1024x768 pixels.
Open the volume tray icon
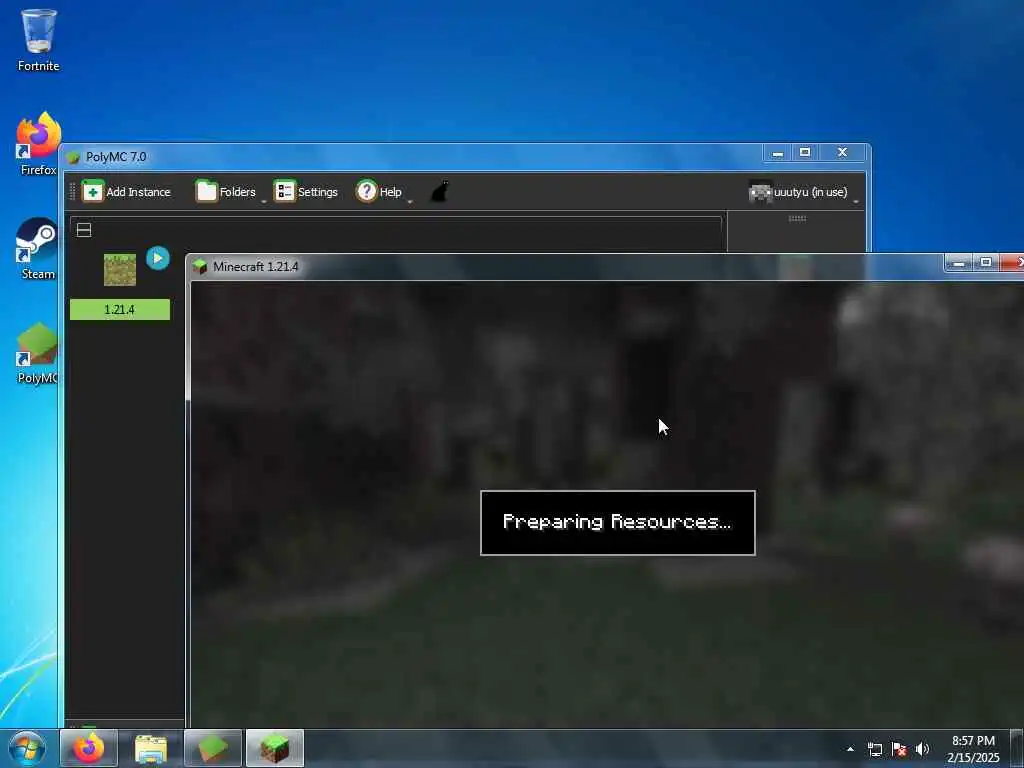tap(922, 749)
